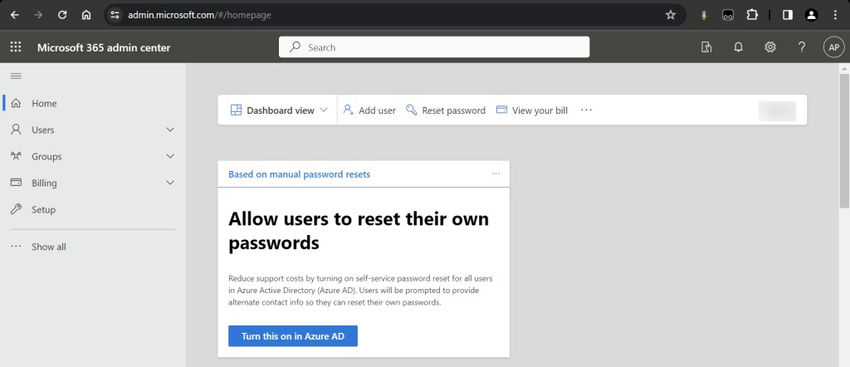
Task: Open the Dashboard view dropdown
Action: [x=279, y=110]
